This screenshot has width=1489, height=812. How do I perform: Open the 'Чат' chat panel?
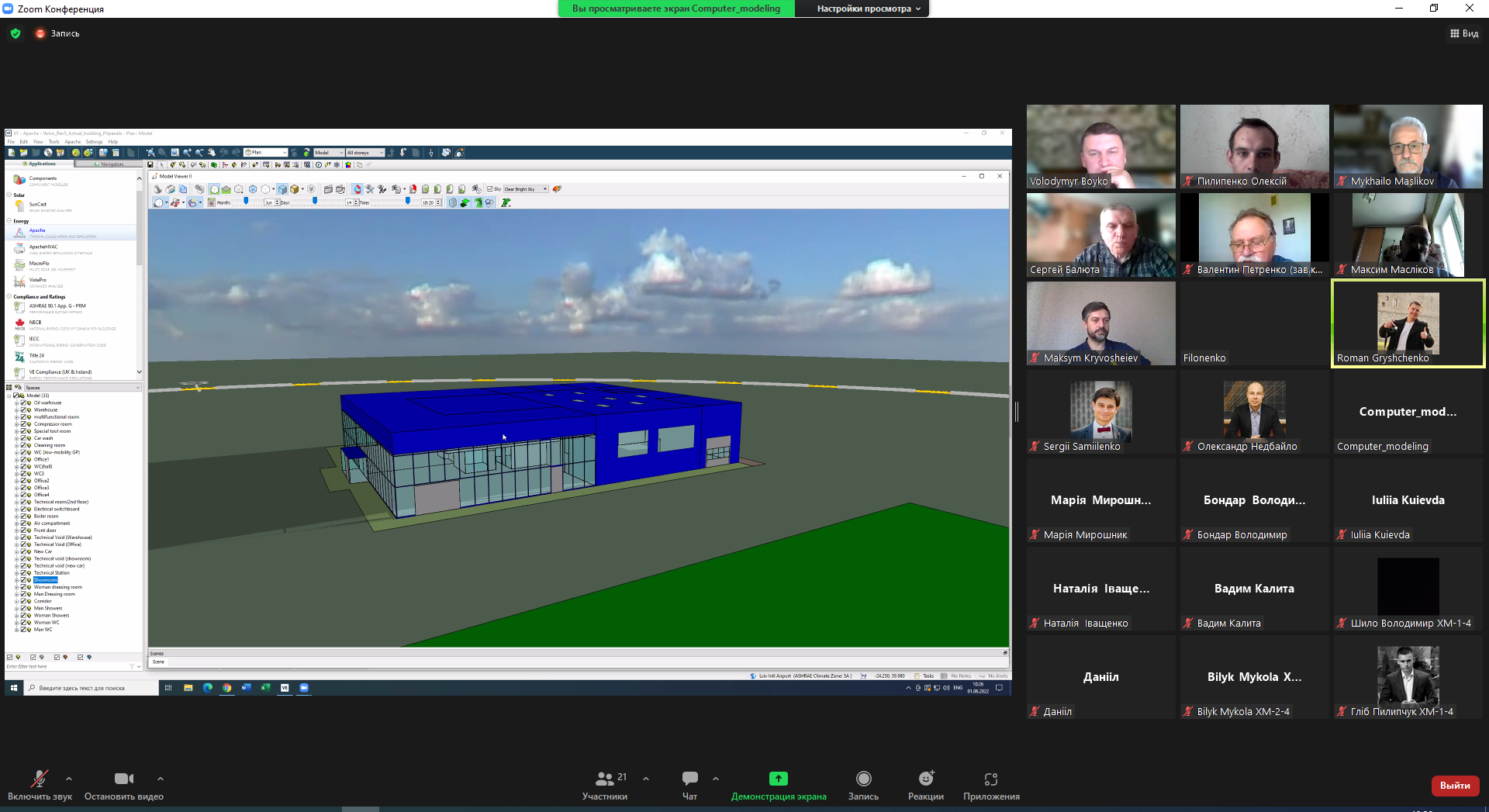(x=689, y=785)
